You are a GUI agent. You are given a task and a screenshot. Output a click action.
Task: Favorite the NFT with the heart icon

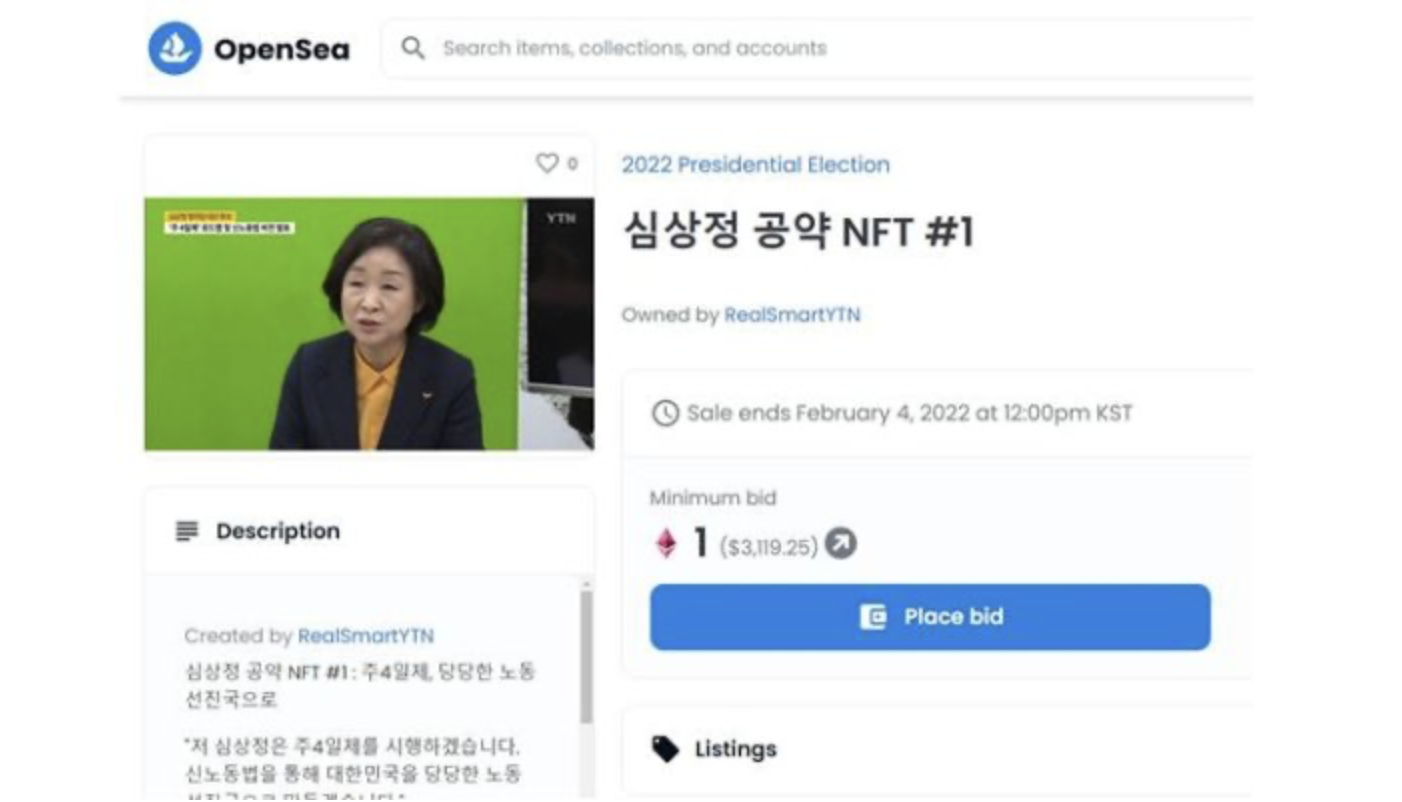click(x=547, y=163)
